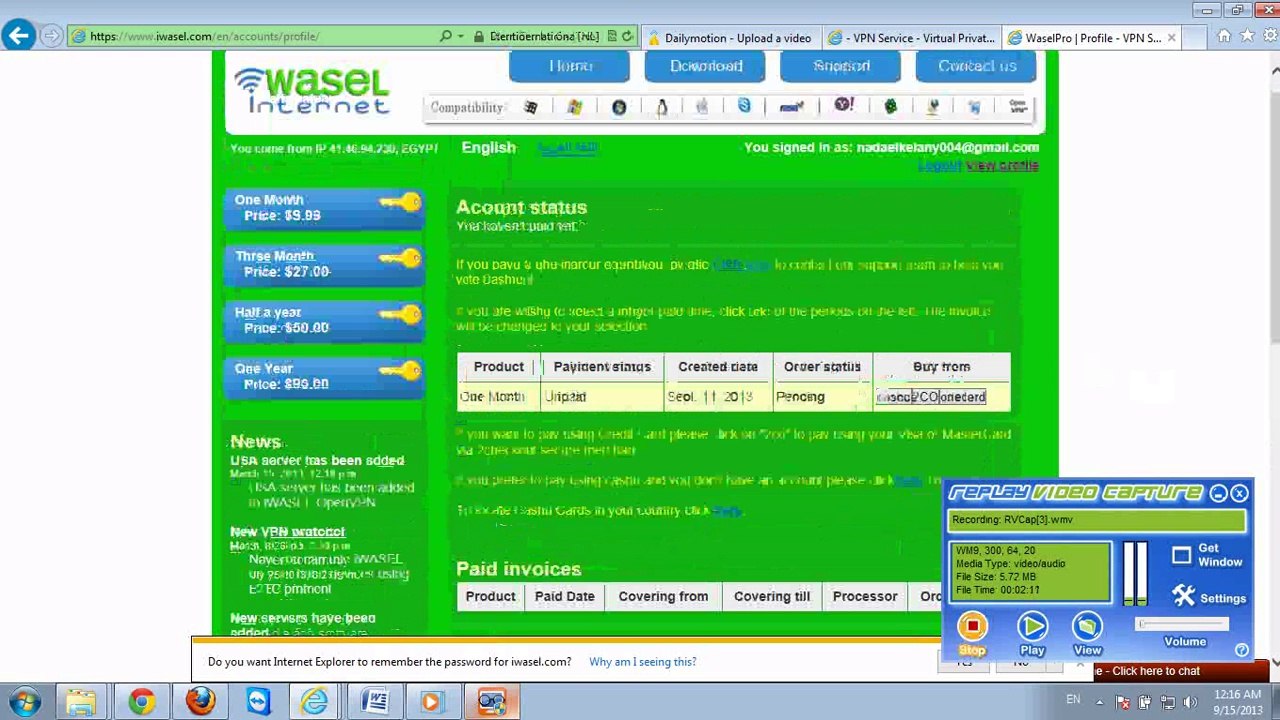The height and width of the screenshot is (720, 1280).
Task: Adjust the Volume slider in Replay Video Capture
Action: (1184, 624)
